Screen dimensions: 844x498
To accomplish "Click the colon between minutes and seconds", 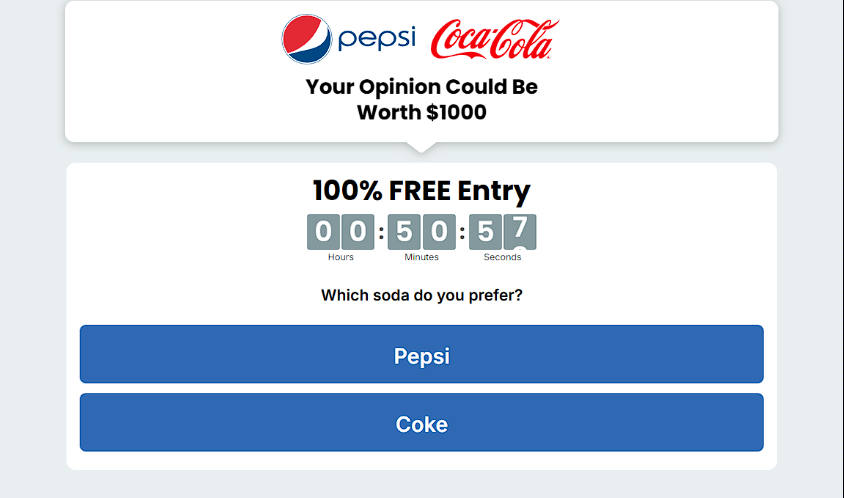I will 462,233.
